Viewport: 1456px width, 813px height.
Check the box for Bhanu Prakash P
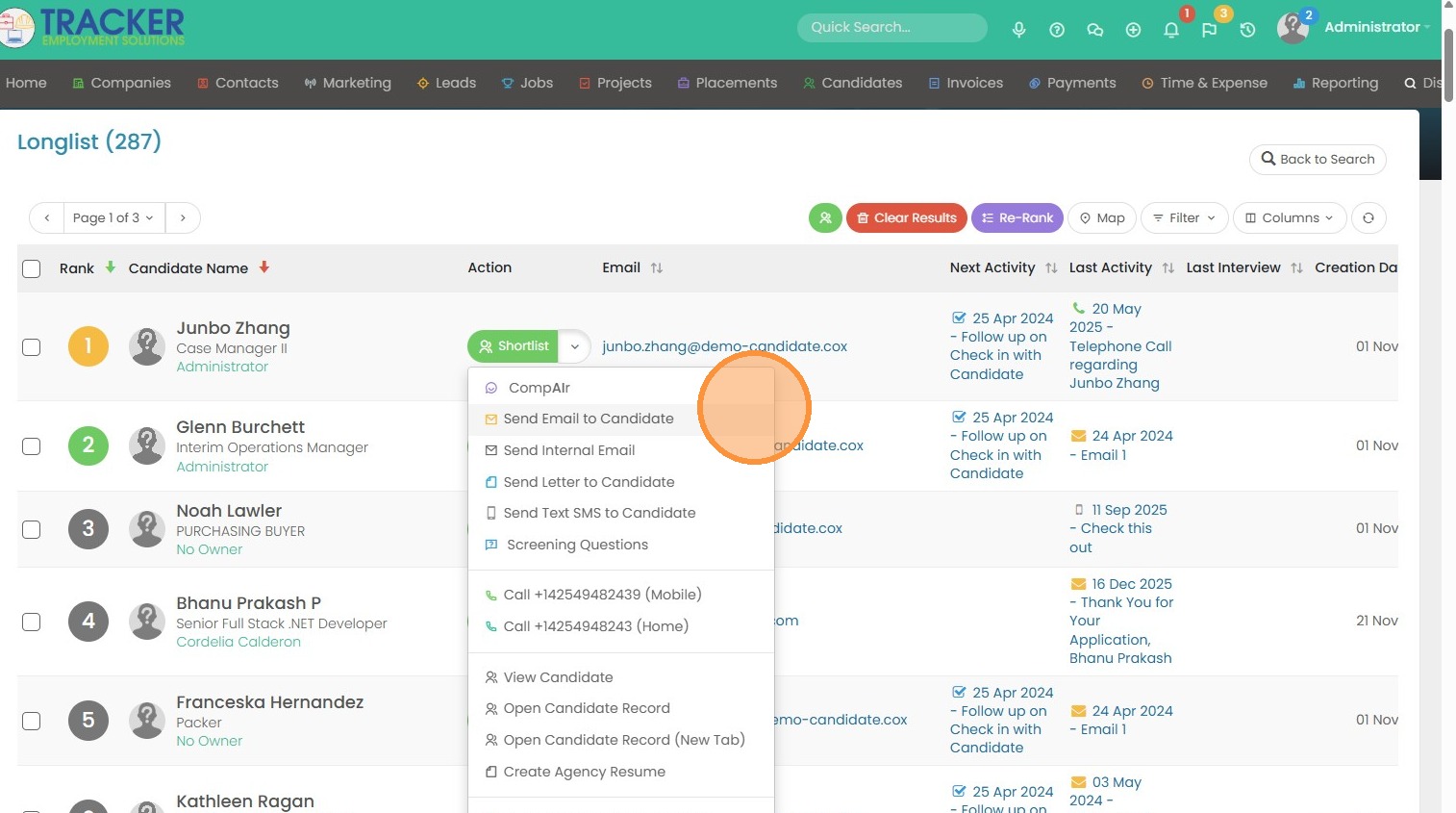coord(32,622)
